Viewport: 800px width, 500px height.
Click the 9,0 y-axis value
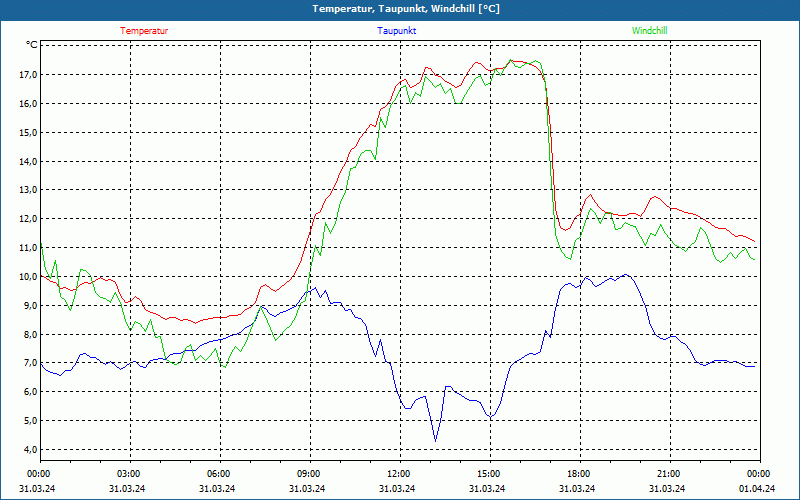click(x=31, y=305)
